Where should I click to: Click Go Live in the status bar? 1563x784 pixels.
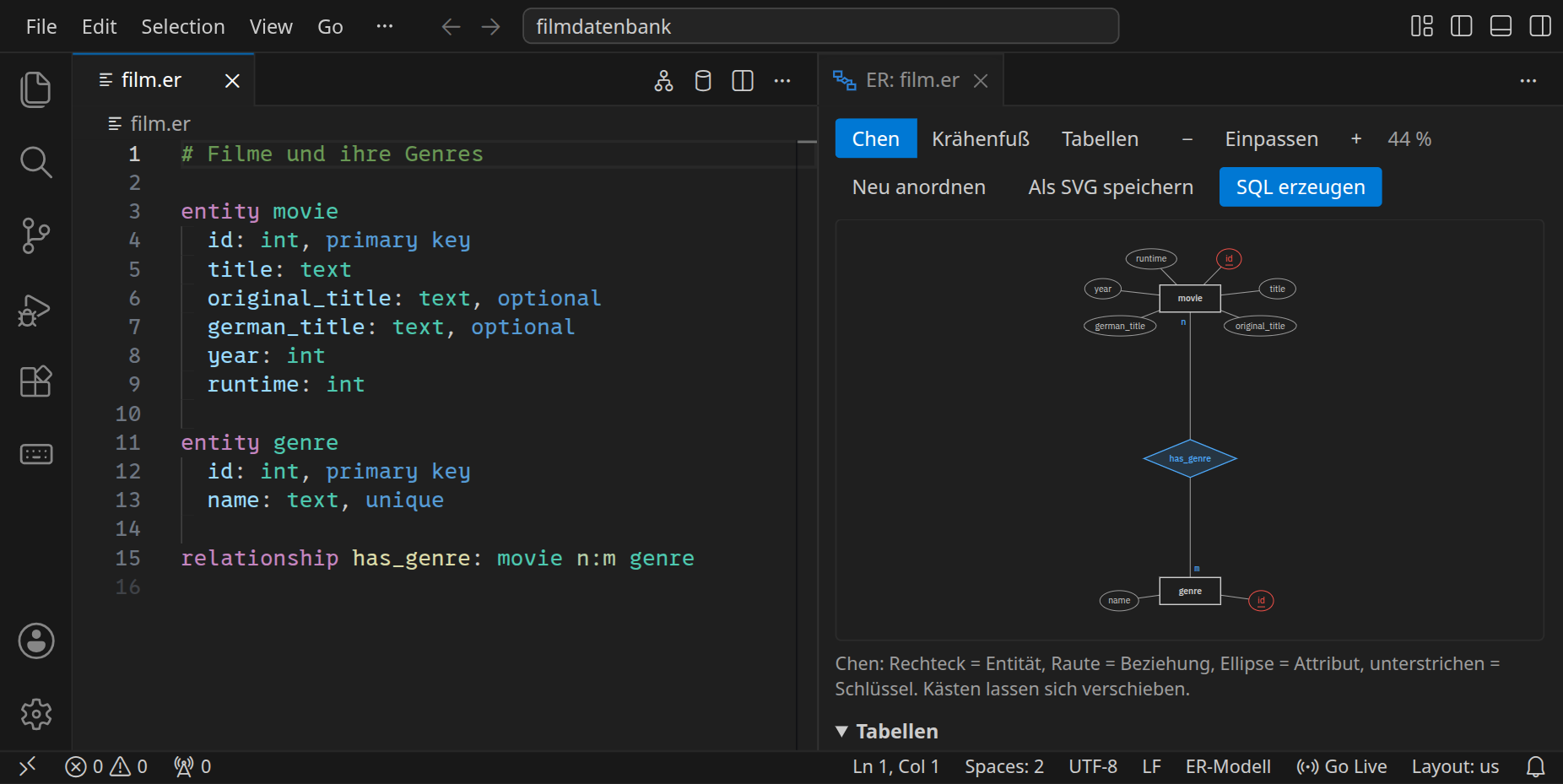click(1342, 766)
